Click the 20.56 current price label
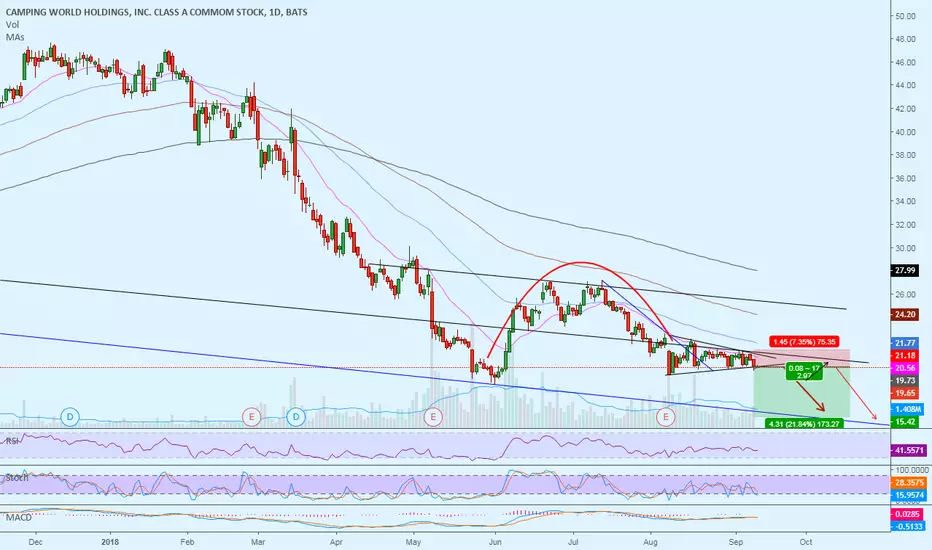This screenshot has height=550, width=932. pos(905,368)
